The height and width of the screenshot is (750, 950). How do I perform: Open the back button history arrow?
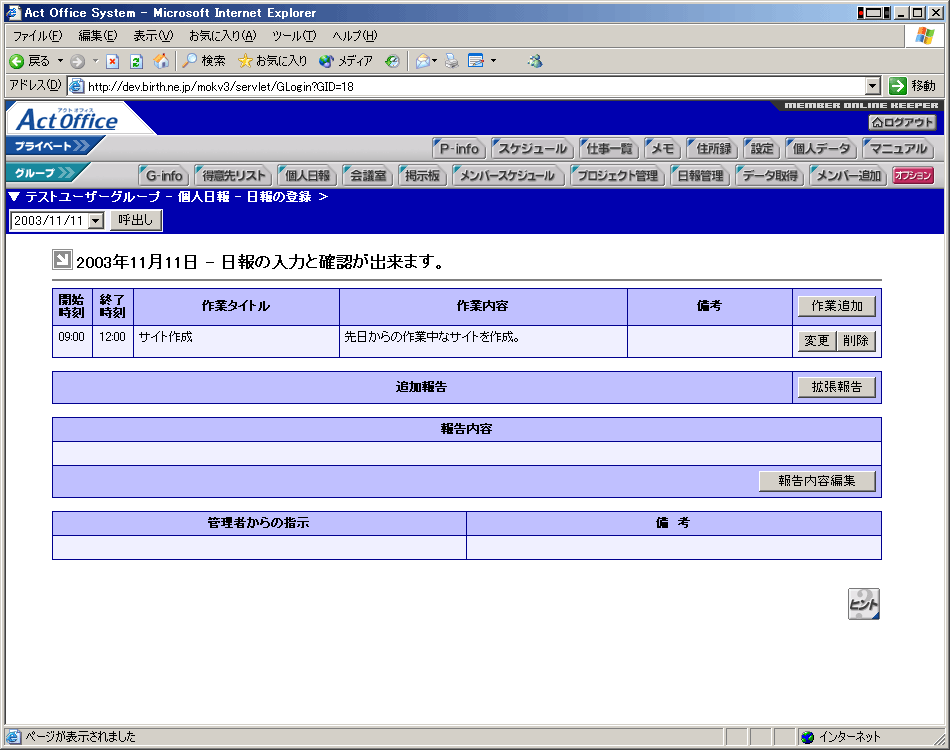(x=60, y=61)
